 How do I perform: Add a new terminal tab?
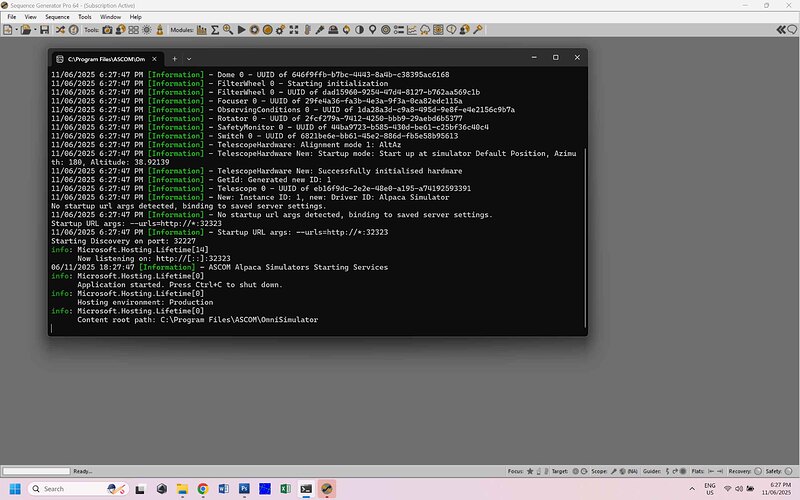tap(174, 59)
